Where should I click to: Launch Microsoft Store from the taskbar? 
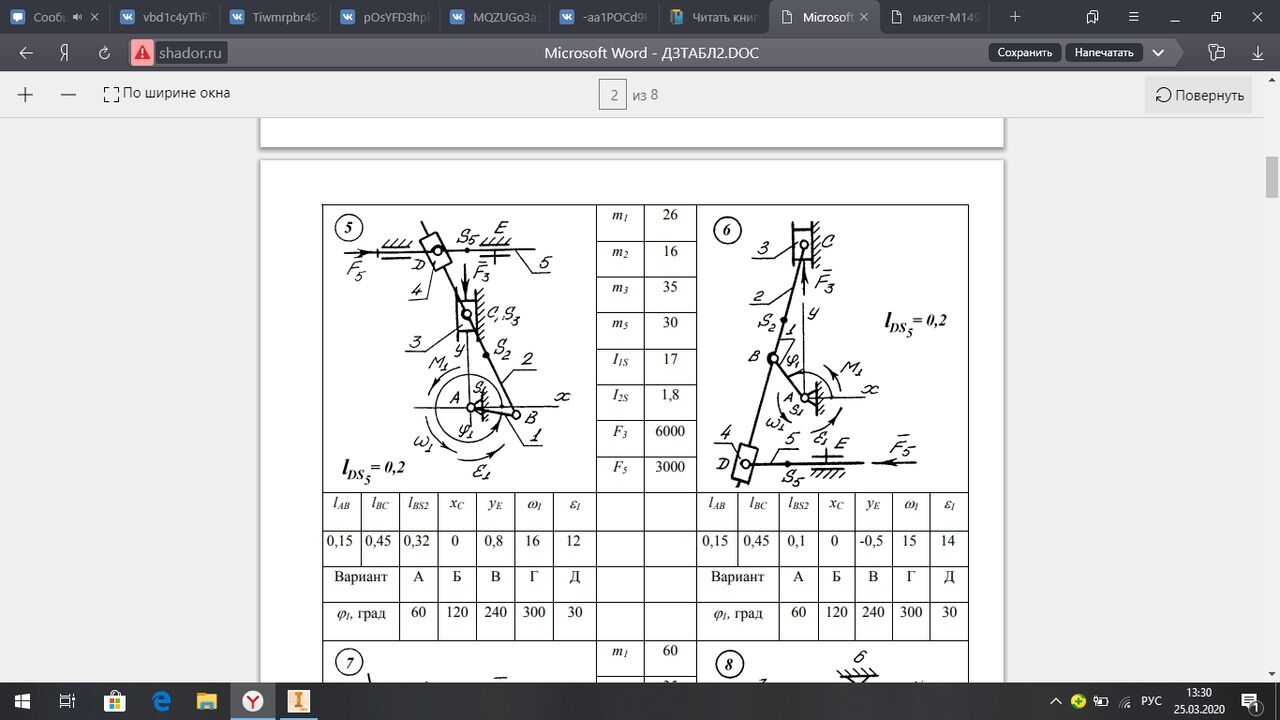pos(114,701)
